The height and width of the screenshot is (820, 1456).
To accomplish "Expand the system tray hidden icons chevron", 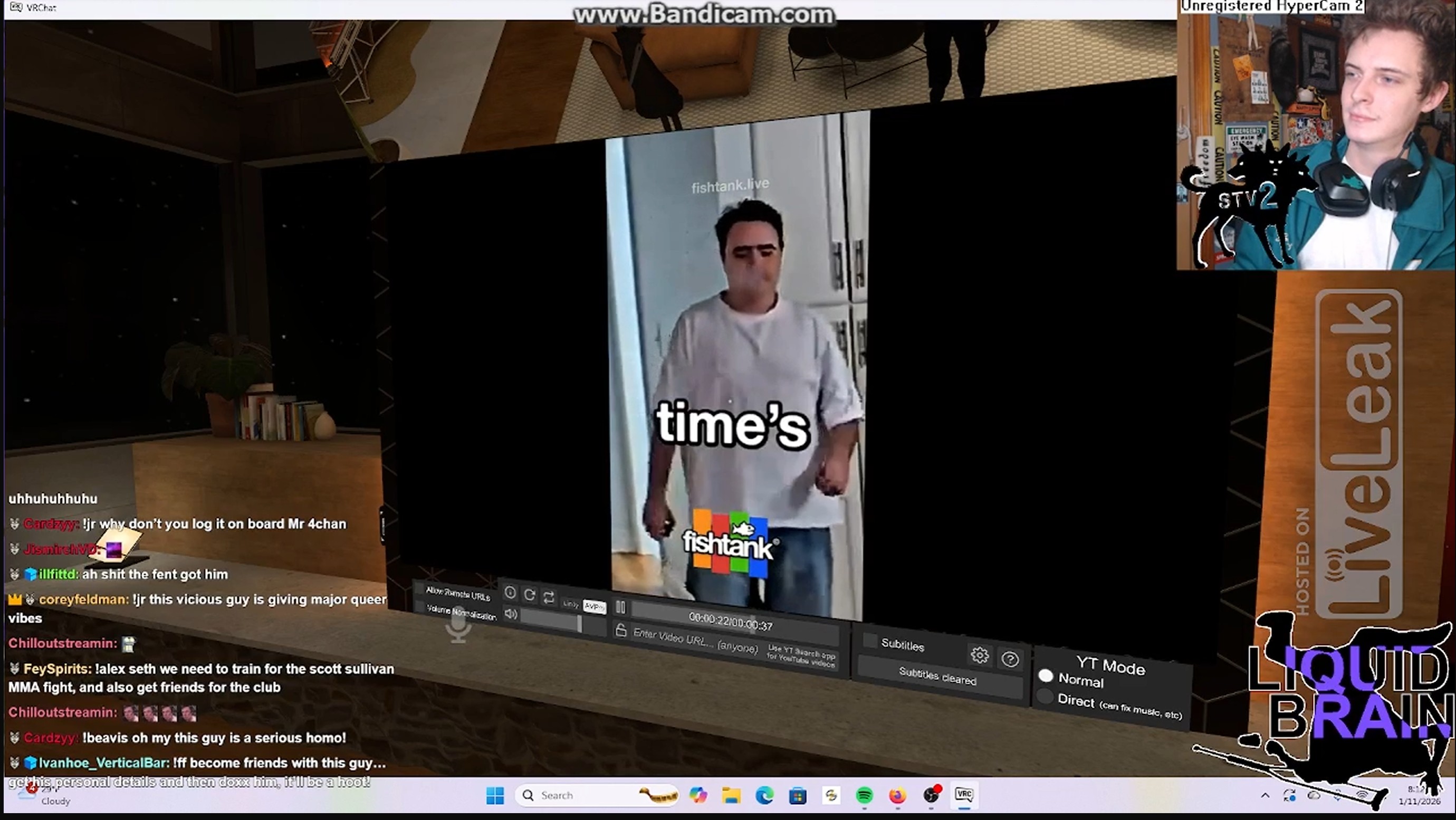I will (x=1265, y=796).
